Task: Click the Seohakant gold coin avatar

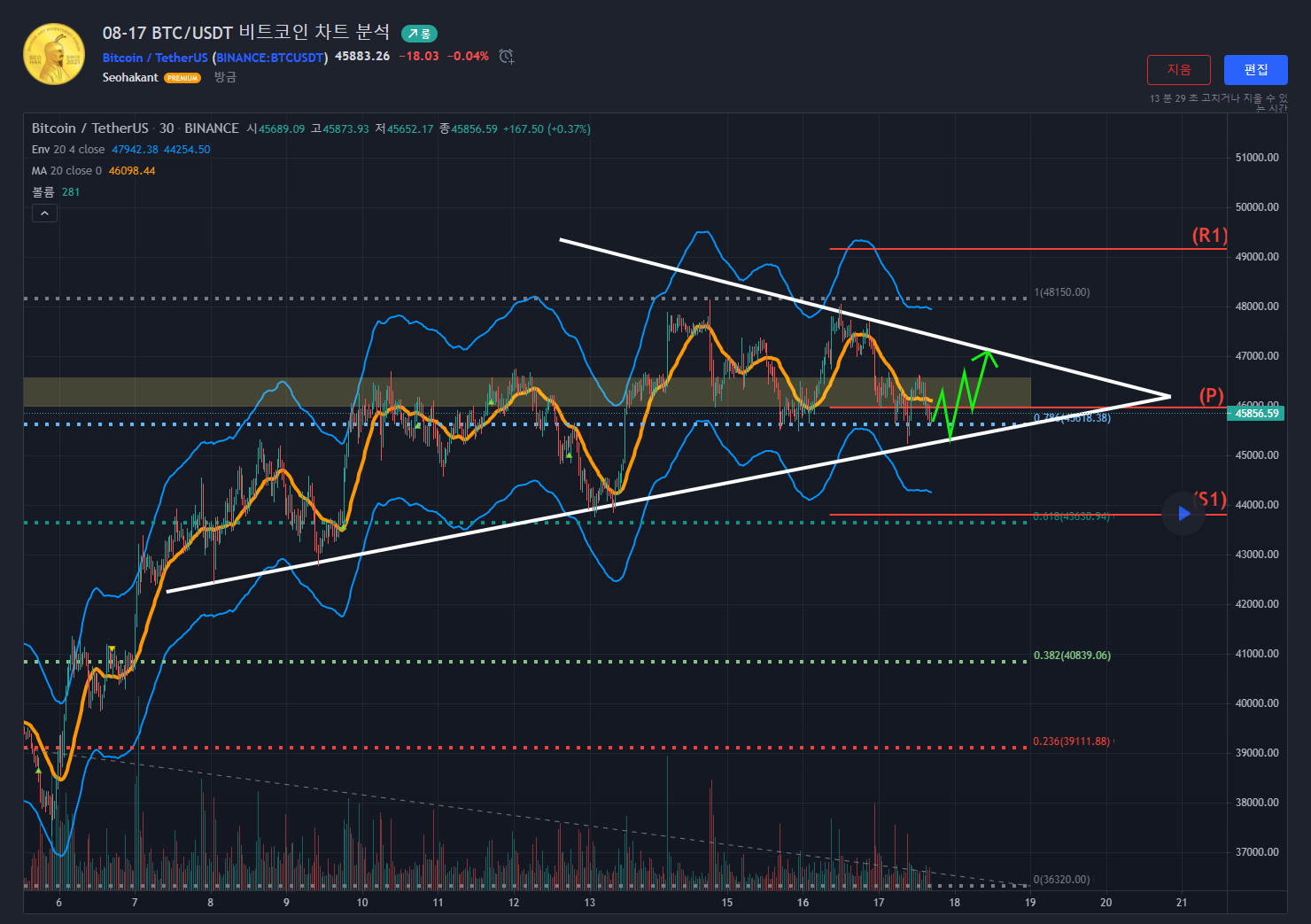Action: click(x=54, y=55)
